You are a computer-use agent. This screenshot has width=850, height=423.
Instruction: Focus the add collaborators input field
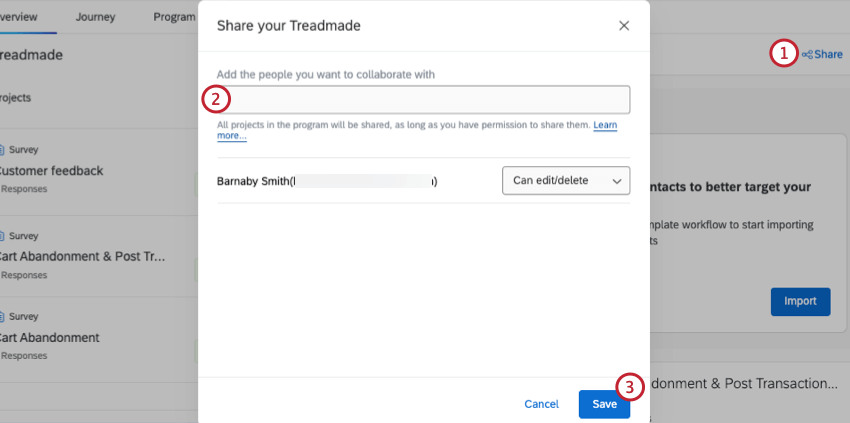pos(423,100)
